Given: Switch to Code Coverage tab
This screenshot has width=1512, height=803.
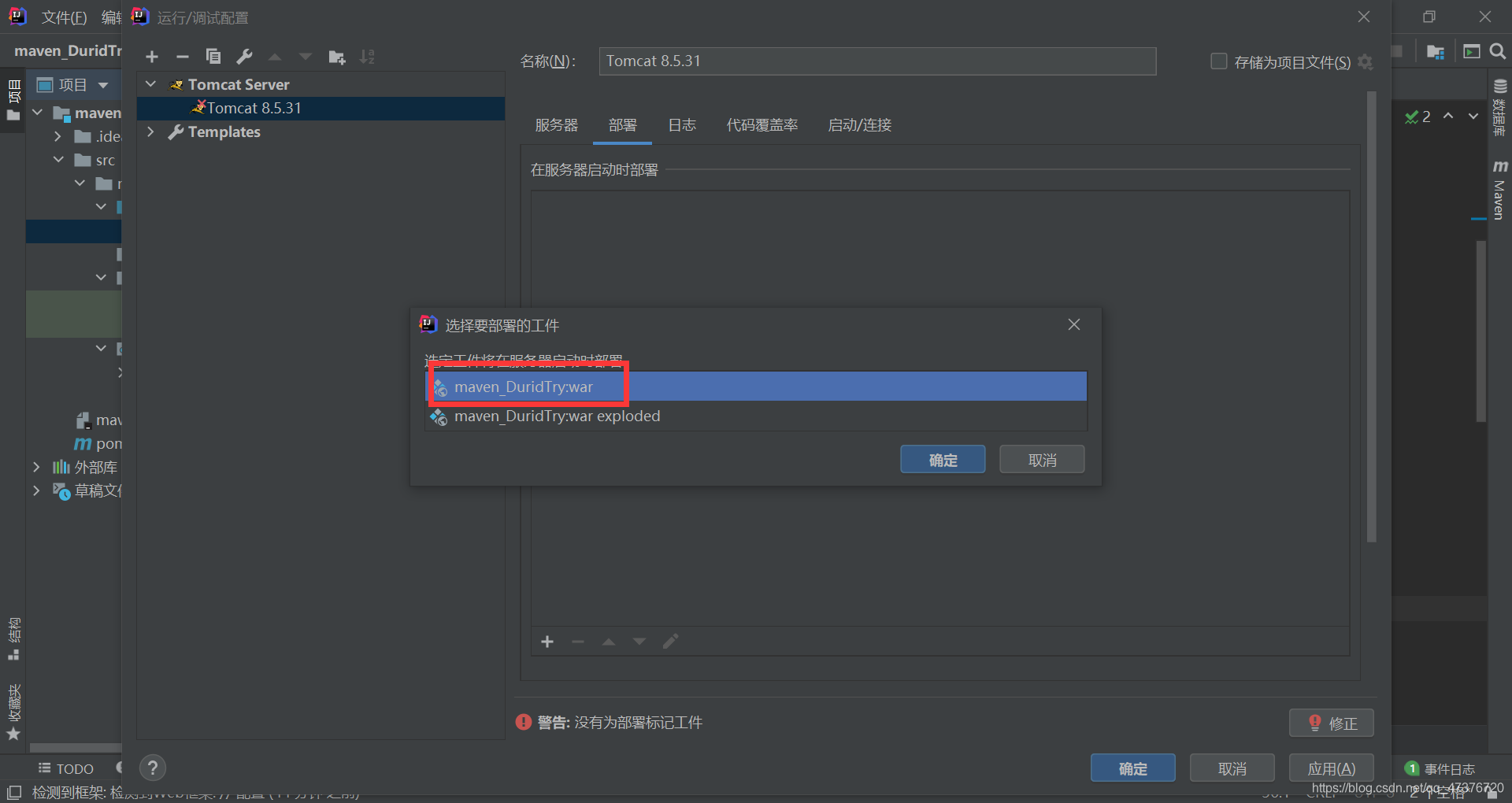Looking at the screenshot, I should click(762, 125).
